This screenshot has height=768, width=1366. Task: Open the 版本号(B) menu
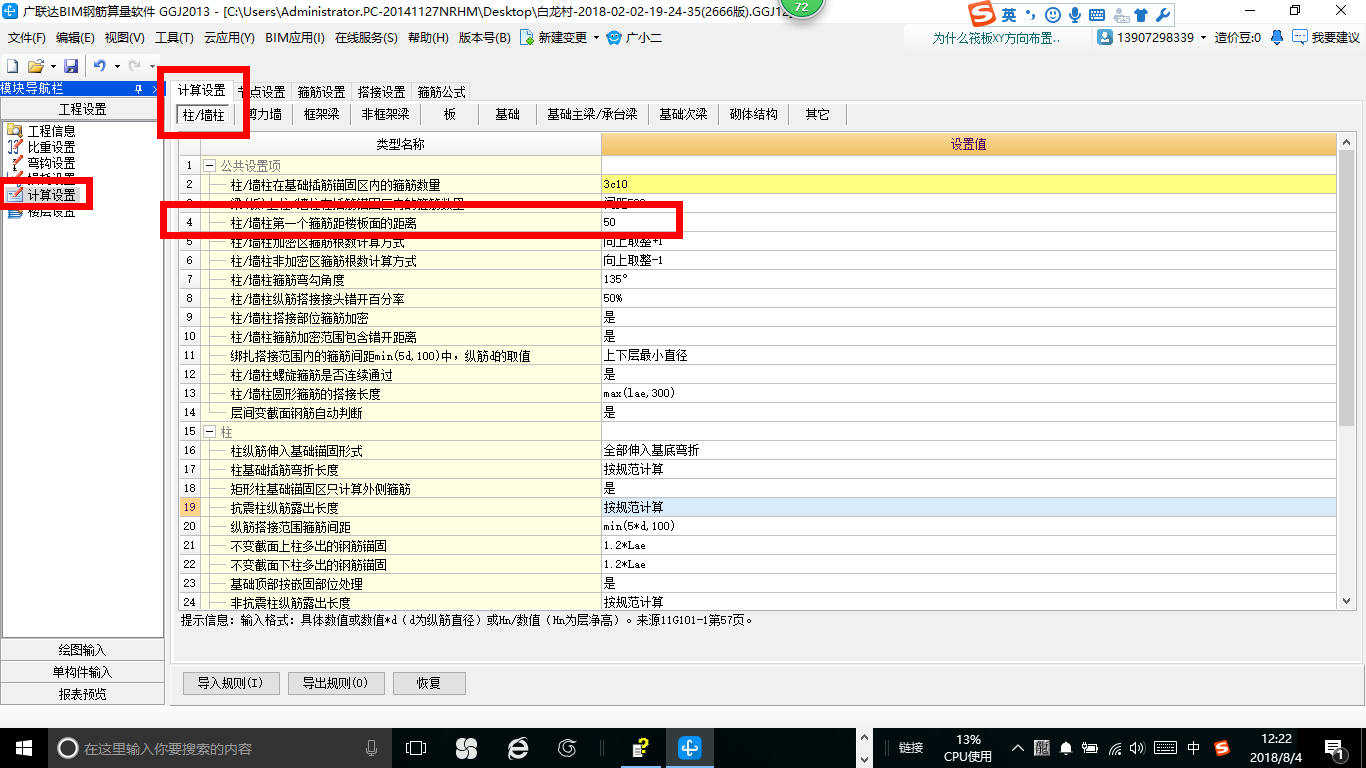tap(484, 38)
